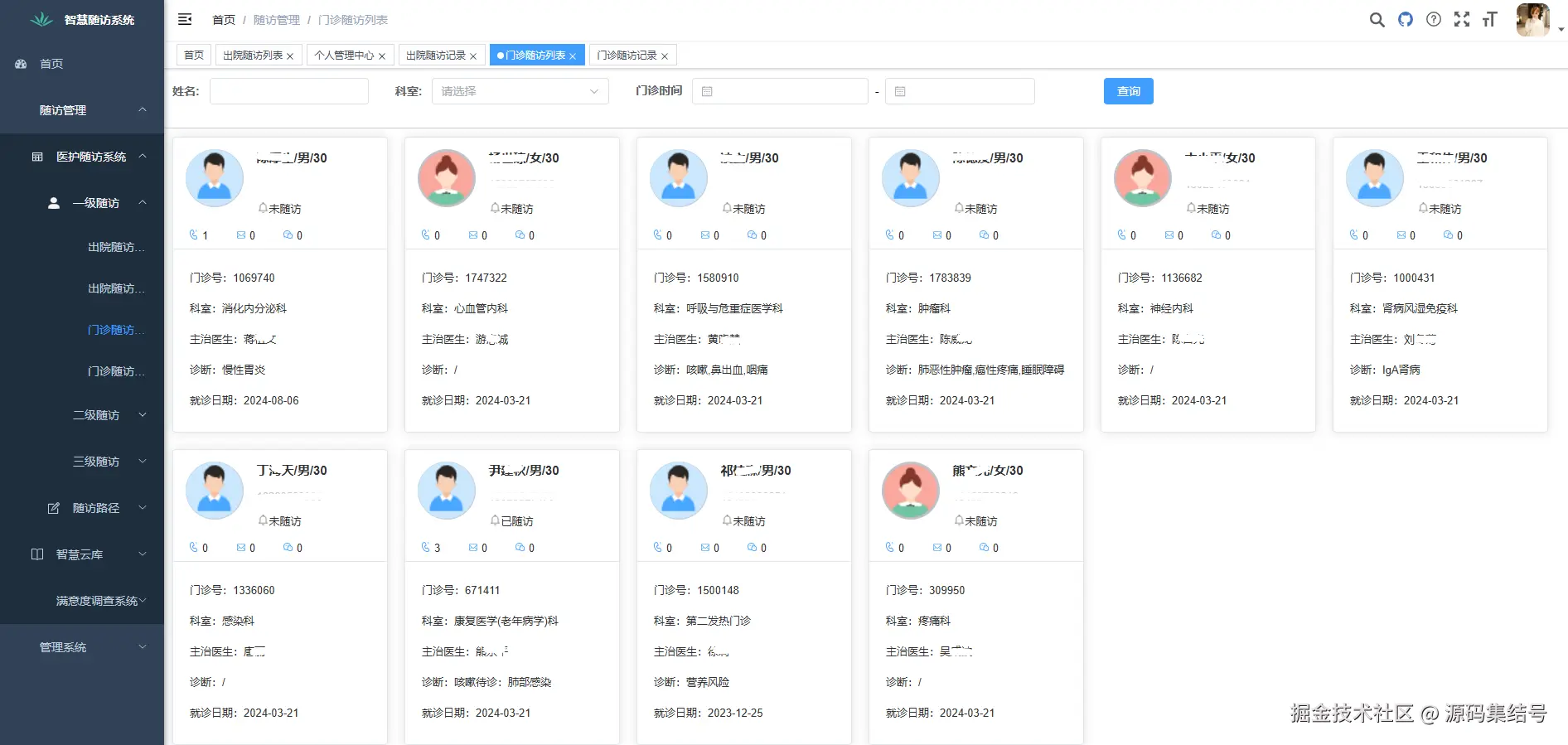
Task: Click the chat icon on card 1336060
Action: (x=288, y=548)
